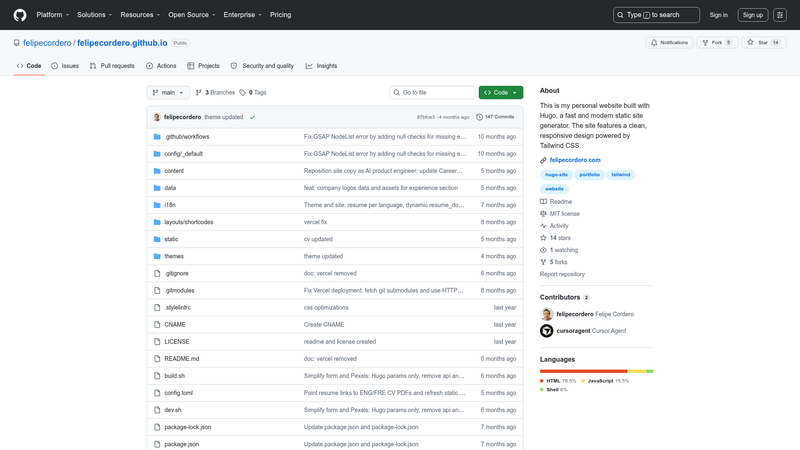Click the website topic tag
This screenshot has height=450, width=800.
(554, 189)
